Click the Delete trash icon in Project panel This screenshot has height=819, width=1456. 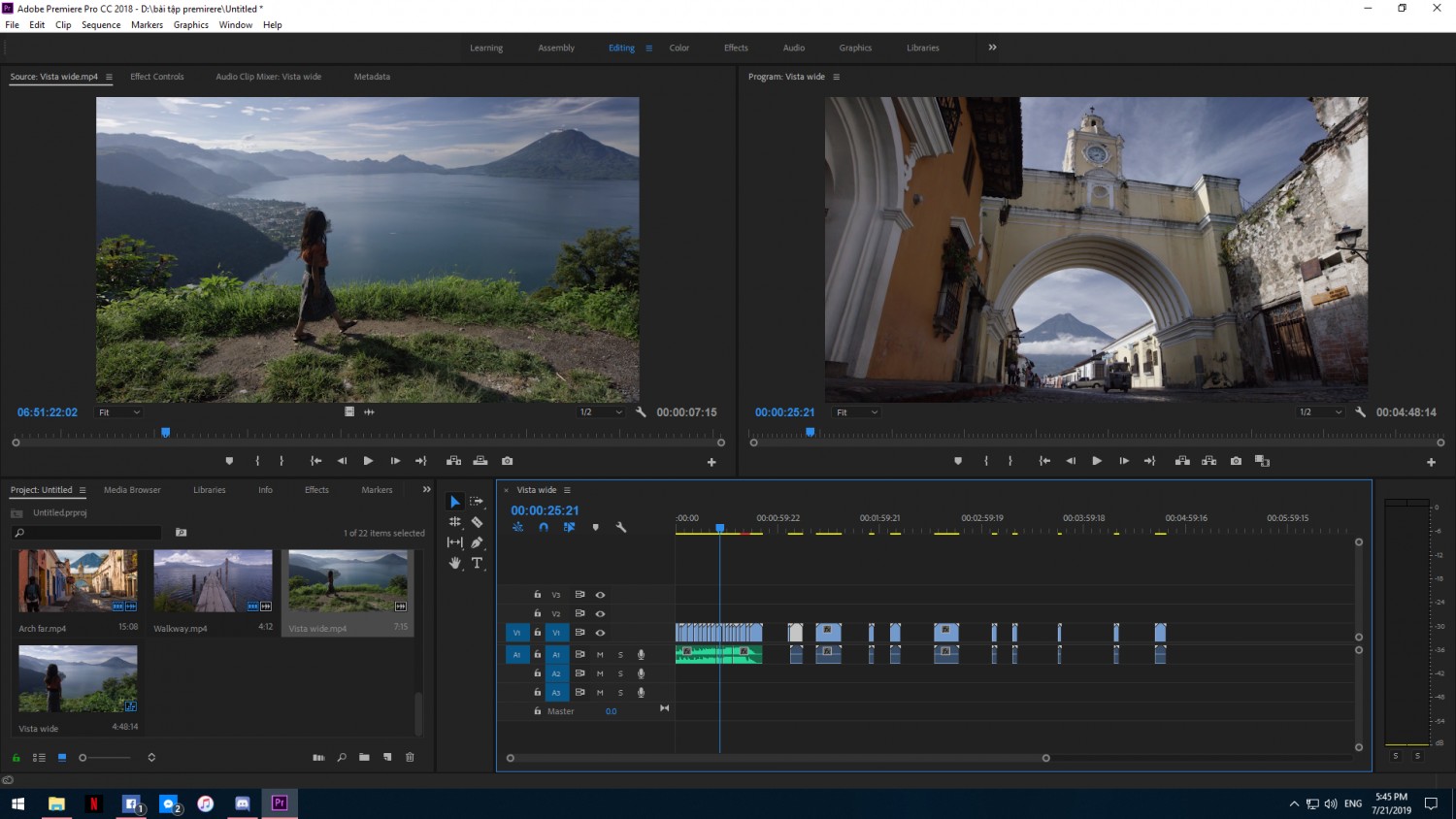tap(410, 757)
